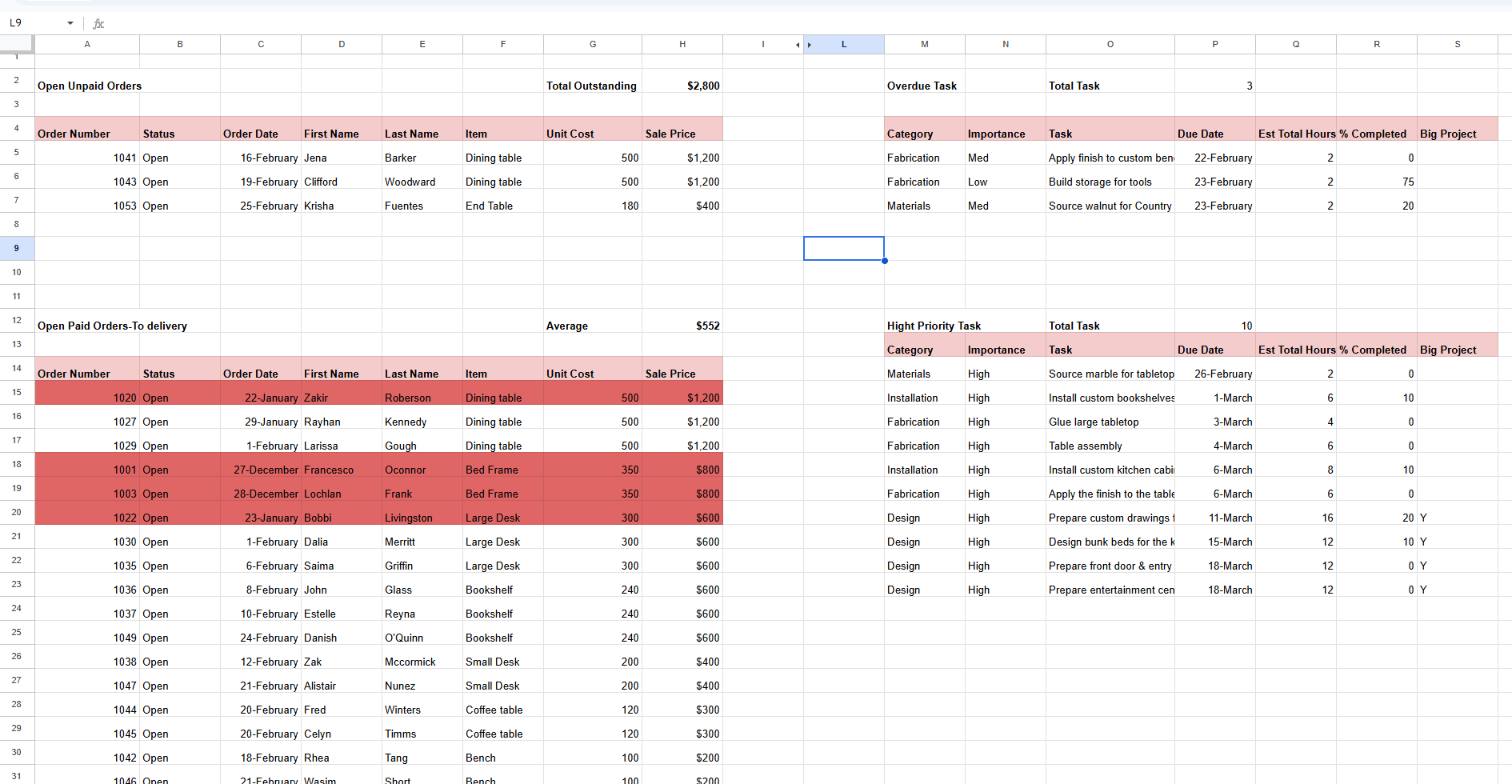Click 'Mccormick' last name cell

pyautogui.click(x=422, y=657)
